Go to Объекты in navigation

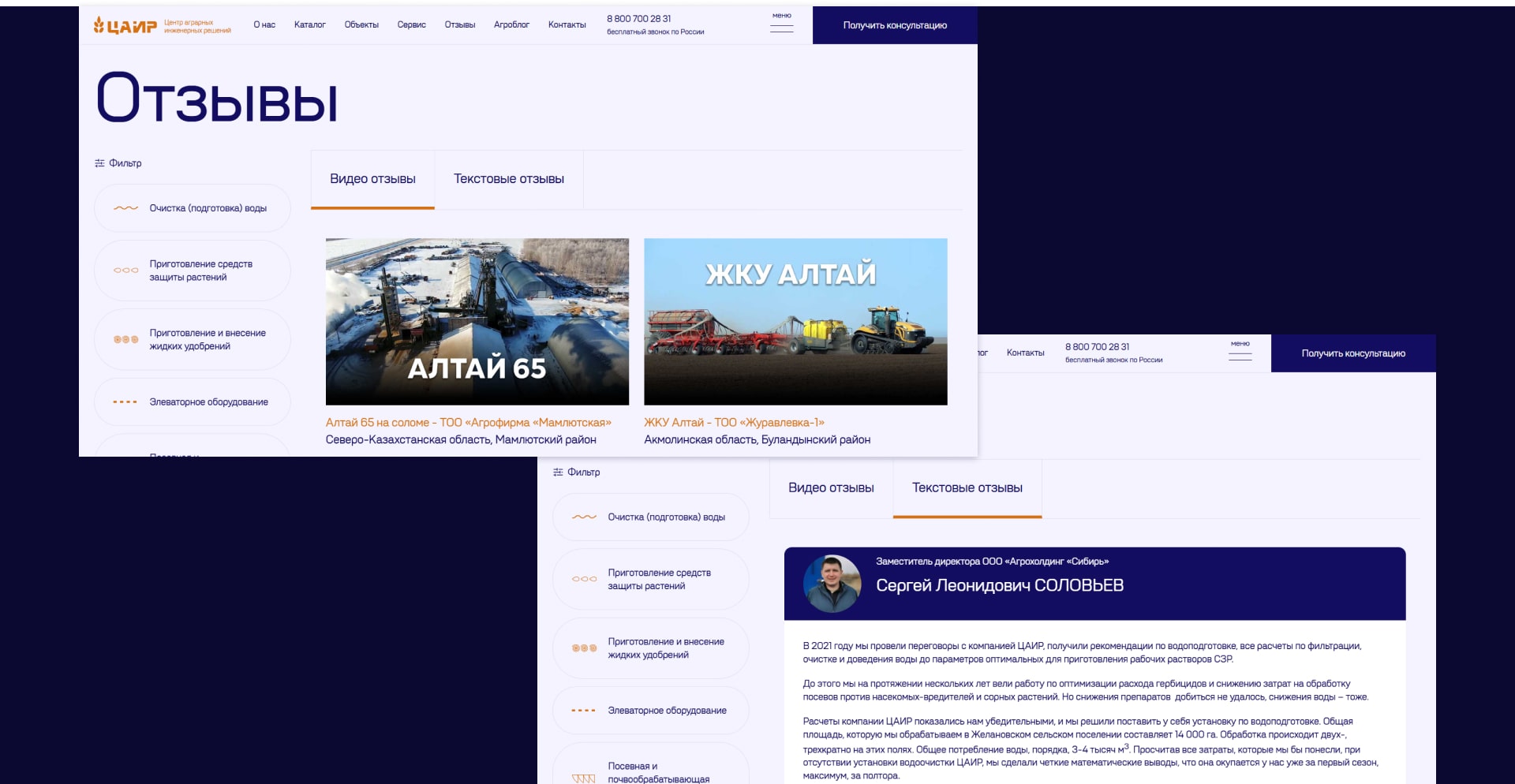(x=361, y=25)
